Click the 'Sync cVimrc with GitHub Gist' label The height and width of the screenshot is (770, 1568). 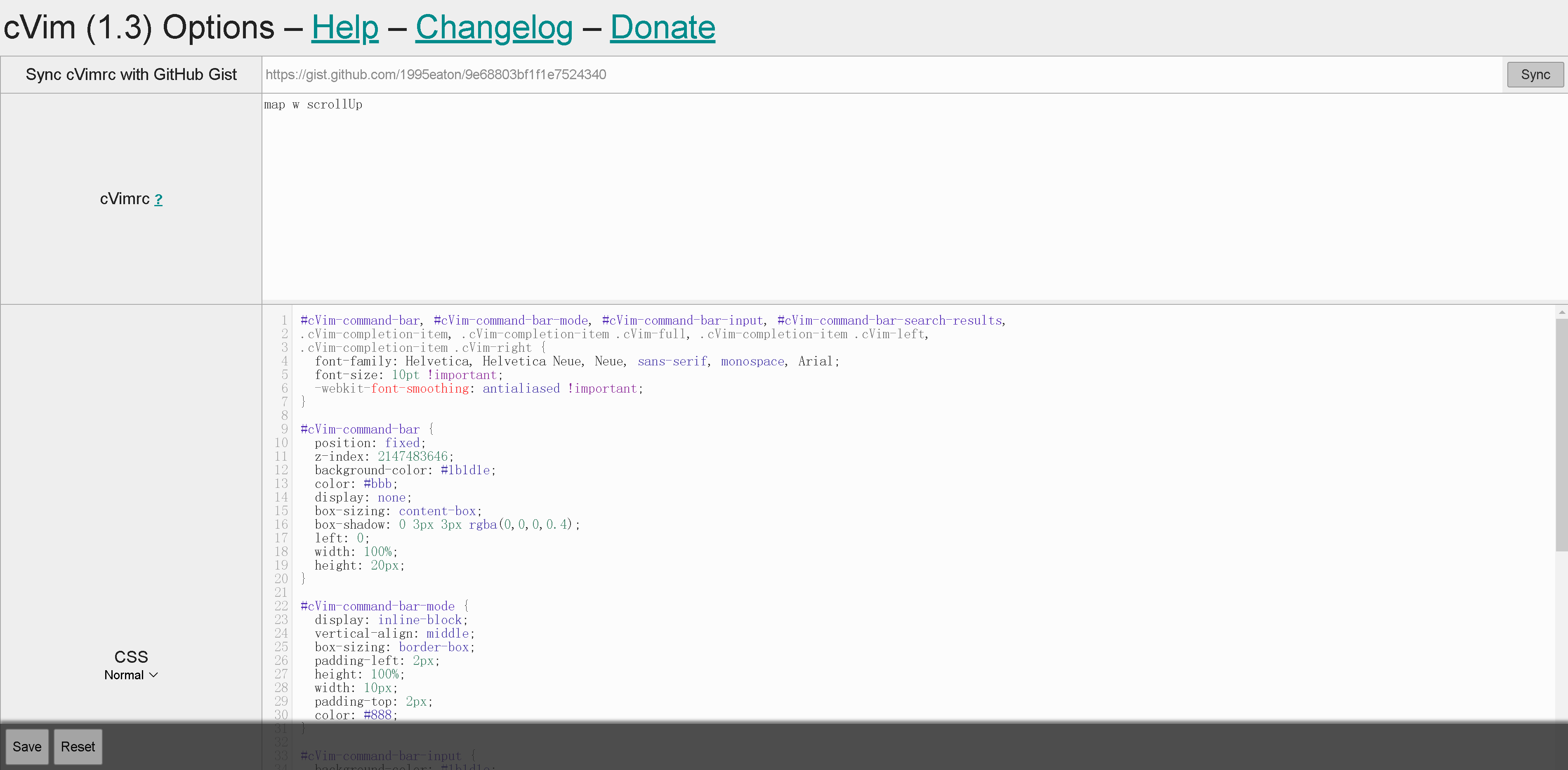point(131,74)
